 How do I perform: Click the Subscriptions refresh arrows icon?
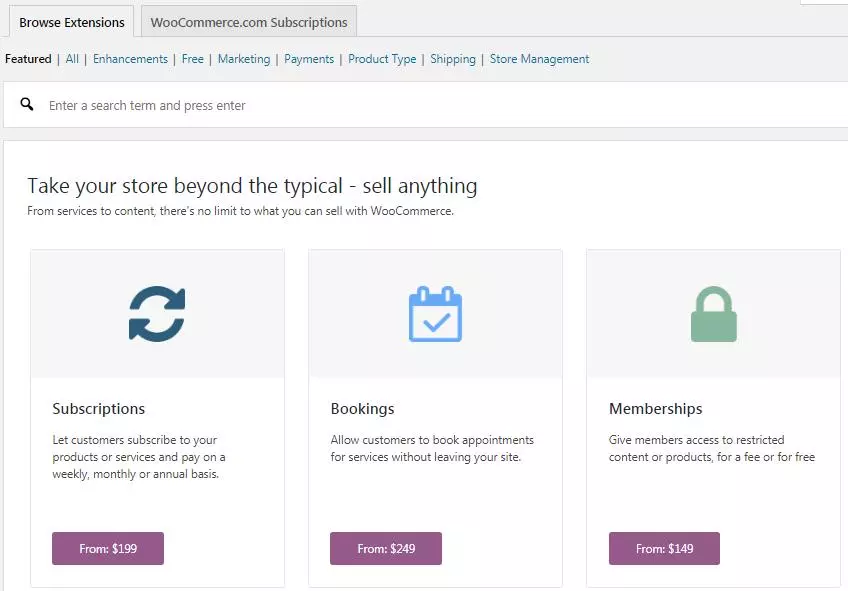pyautogui.click(x=157, y=314)
